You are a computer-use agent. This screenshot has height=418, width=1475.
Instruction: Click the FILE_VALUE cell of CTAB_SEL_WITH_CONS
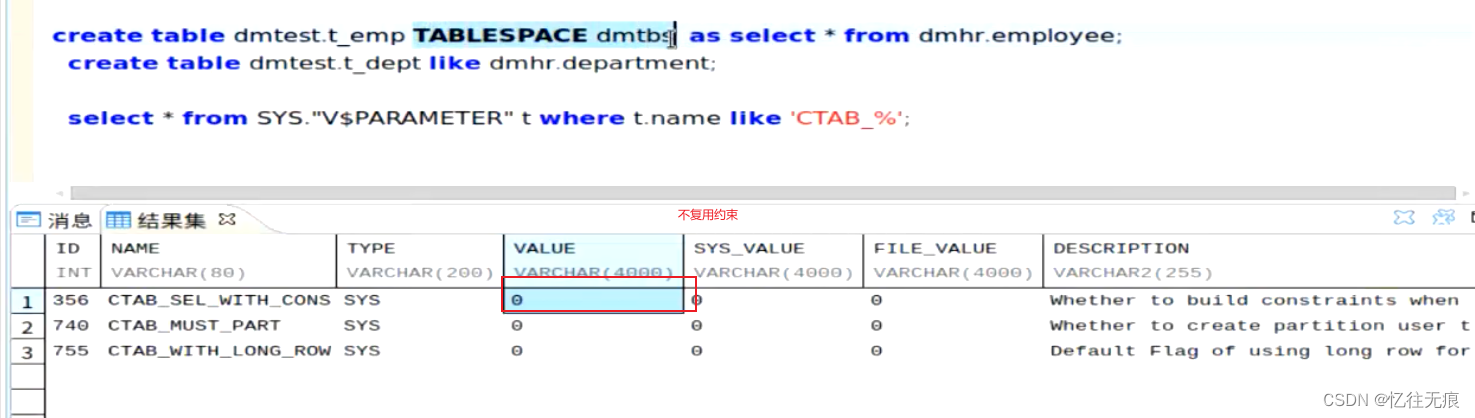[x=953, y=300]
